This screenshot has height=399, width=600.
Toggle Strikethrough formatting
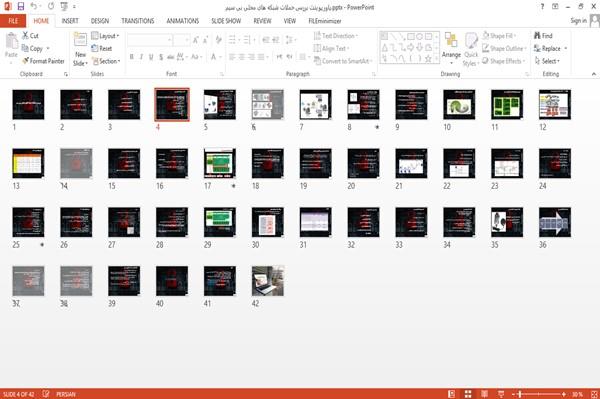(171, 57)
